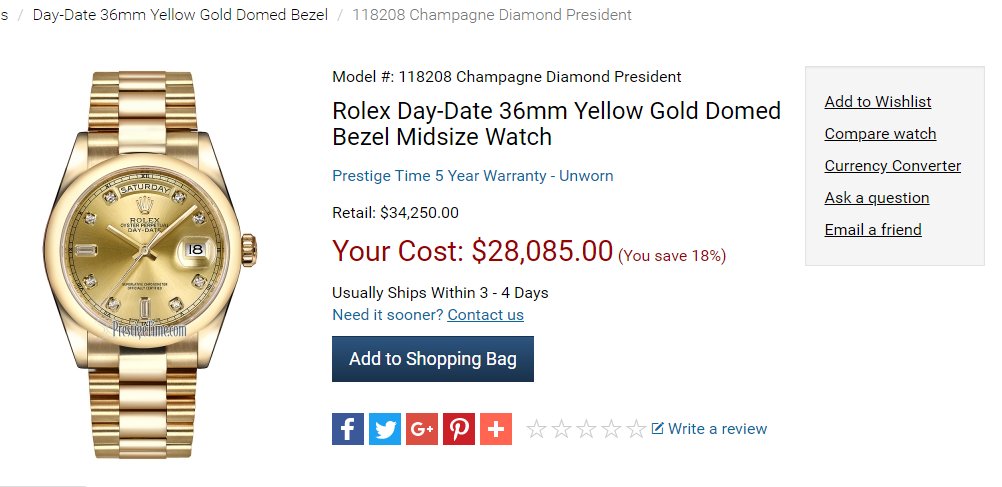The width and height of the screenshot is (1002, 487).
Task: Pin this watch on Pinterest
Action: tap(459, 429)
